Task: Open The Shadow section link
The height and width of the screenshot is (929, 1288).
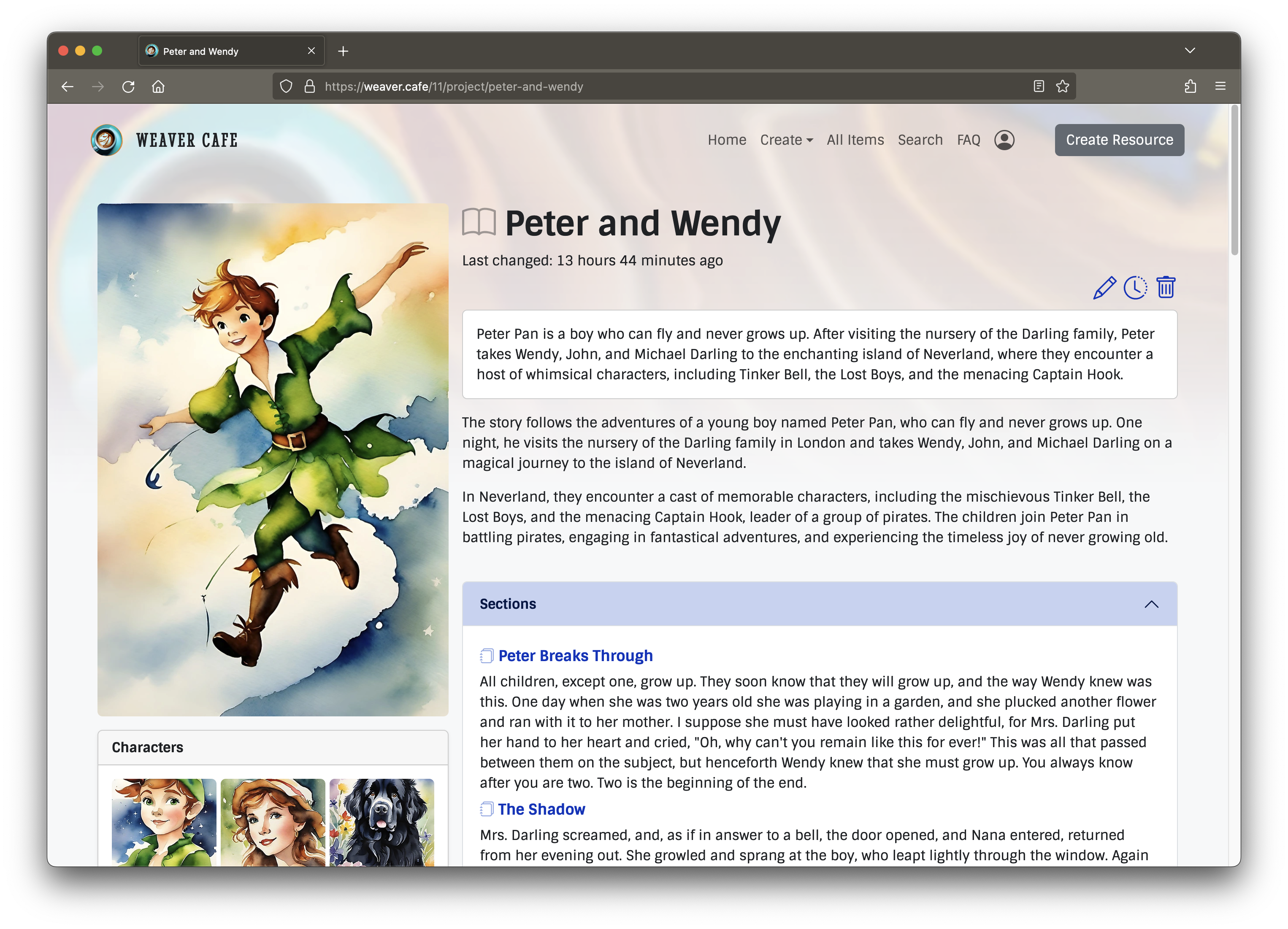Action: pyautogui.click(x=541, y=809)
